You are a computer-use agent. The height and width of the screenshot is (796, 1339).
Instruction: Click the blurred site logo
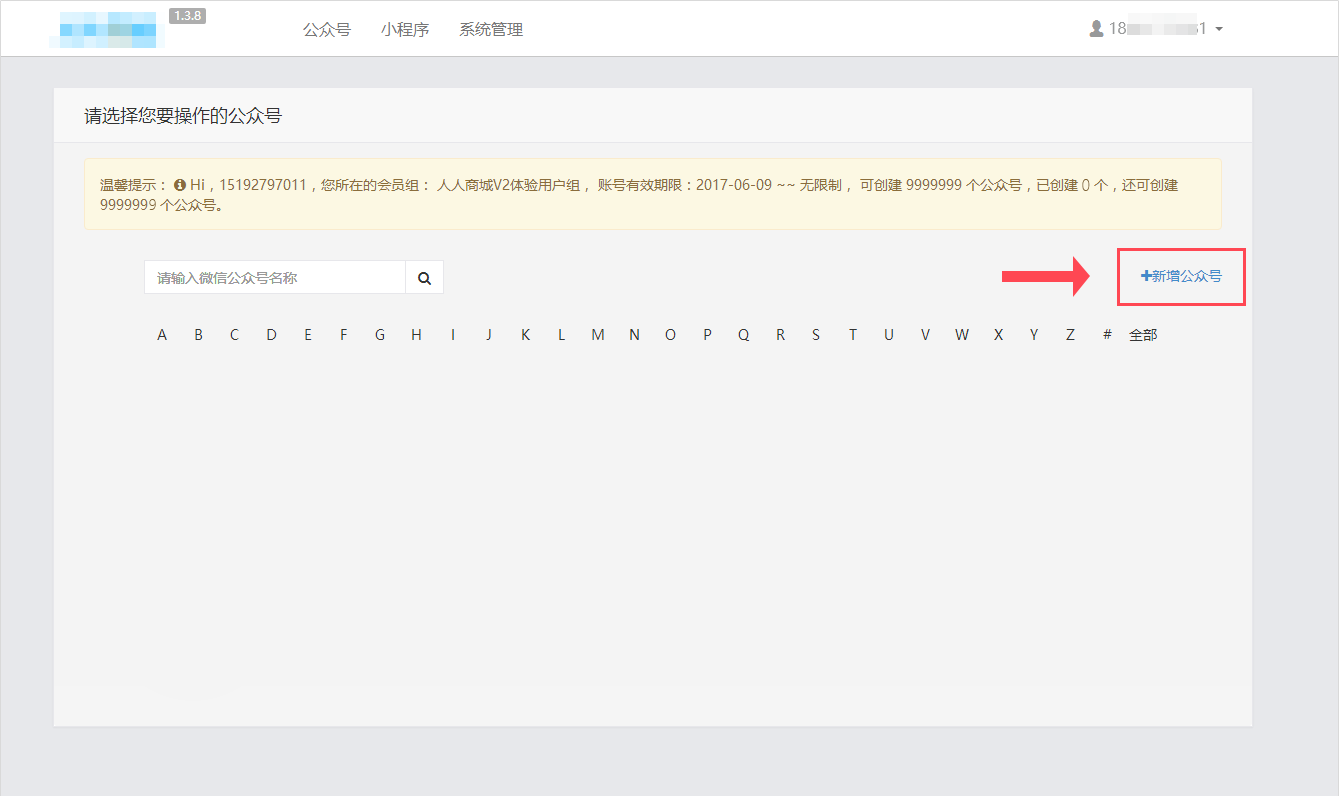point(108,30)
